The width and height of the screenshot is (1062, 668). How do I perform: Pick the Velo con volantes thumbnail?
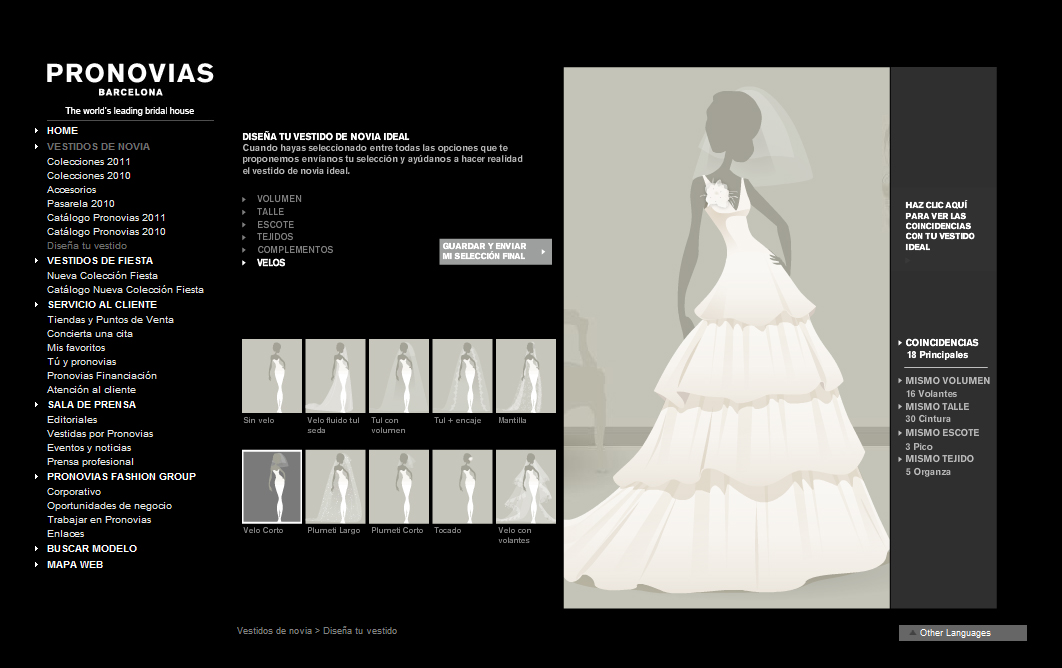tap(526, 486)
